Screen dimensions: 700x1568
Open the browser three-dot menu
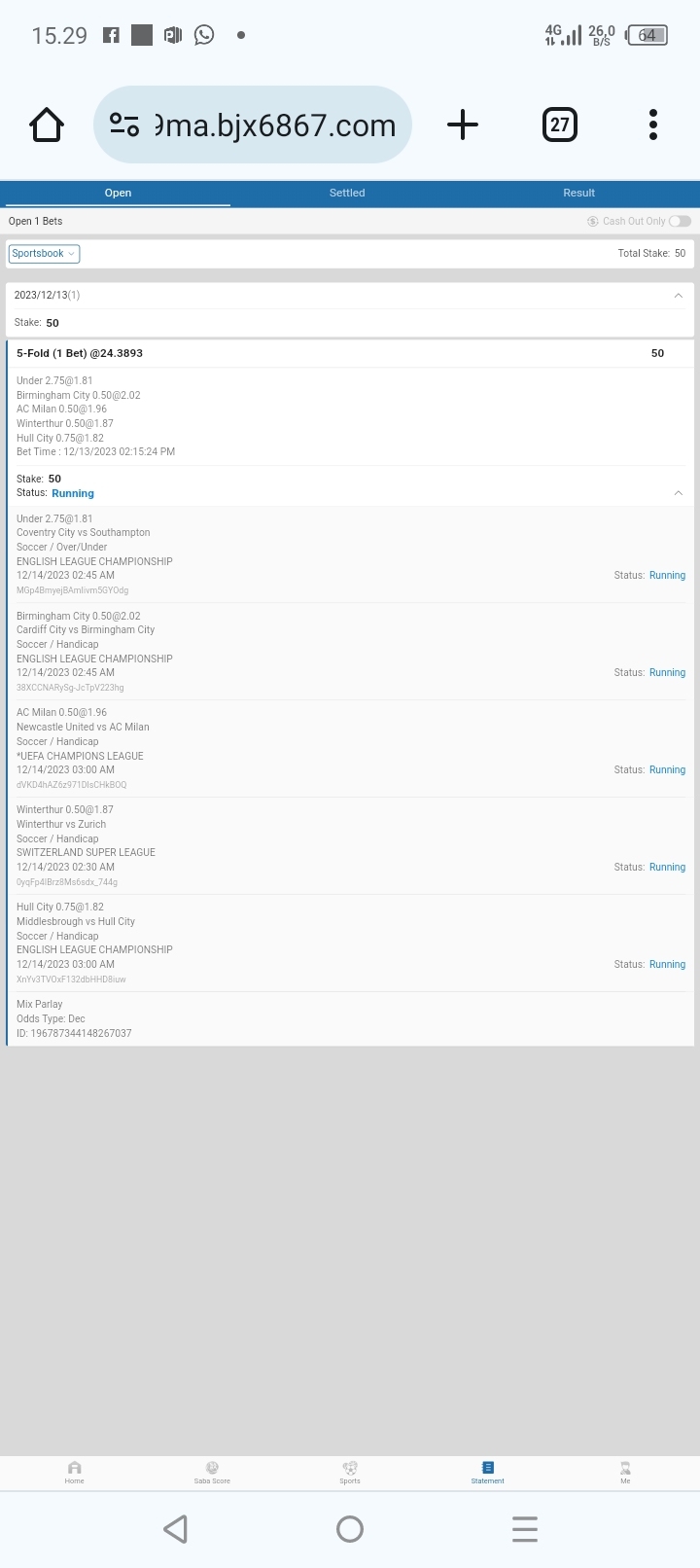tap(653, 125)
